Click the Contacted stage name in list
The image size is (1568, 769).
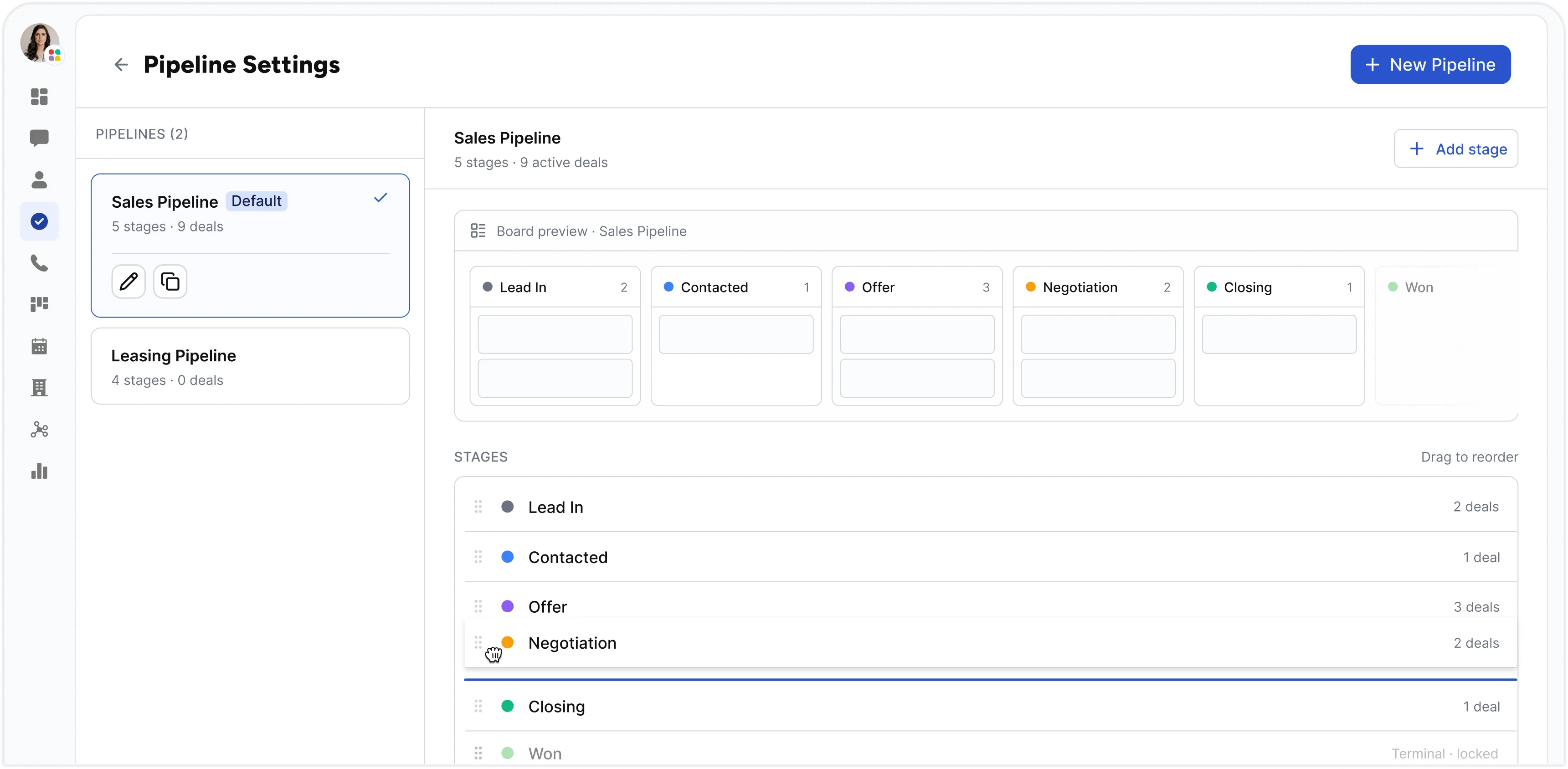[x=567, y=557]
